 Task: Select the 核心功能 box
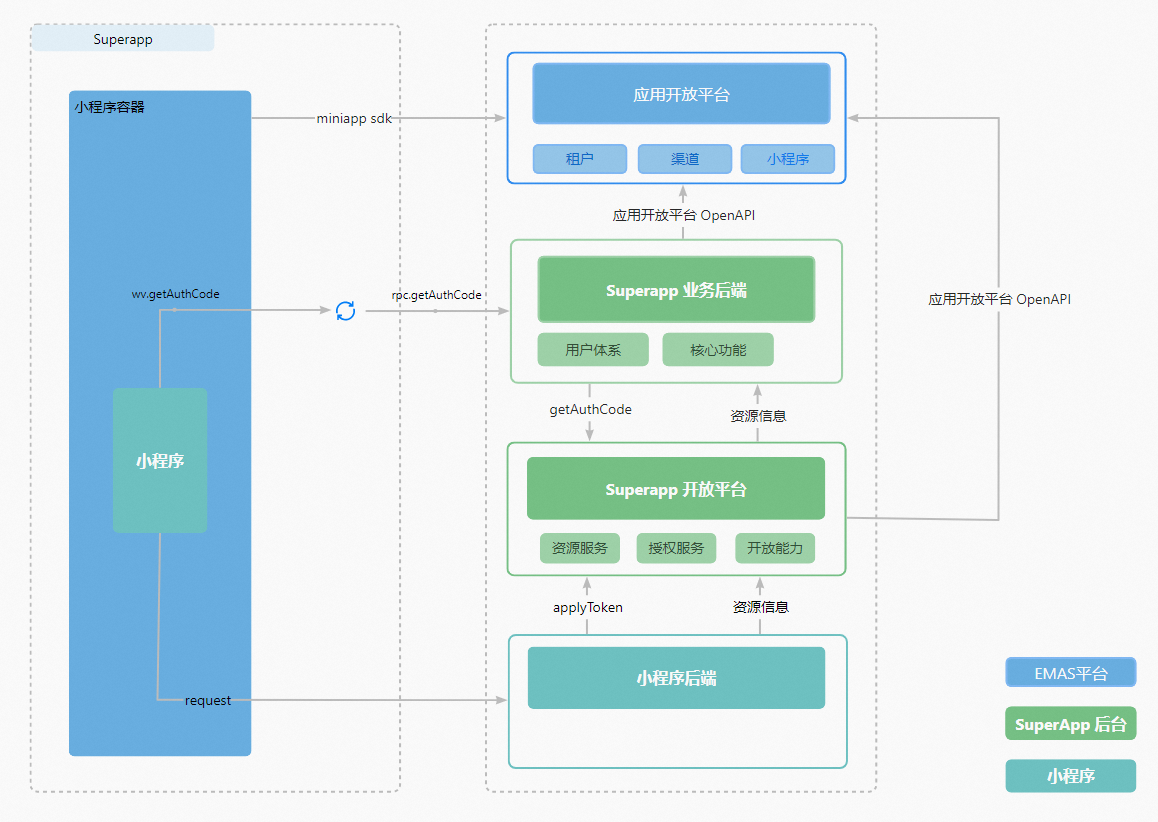[718, 349]
